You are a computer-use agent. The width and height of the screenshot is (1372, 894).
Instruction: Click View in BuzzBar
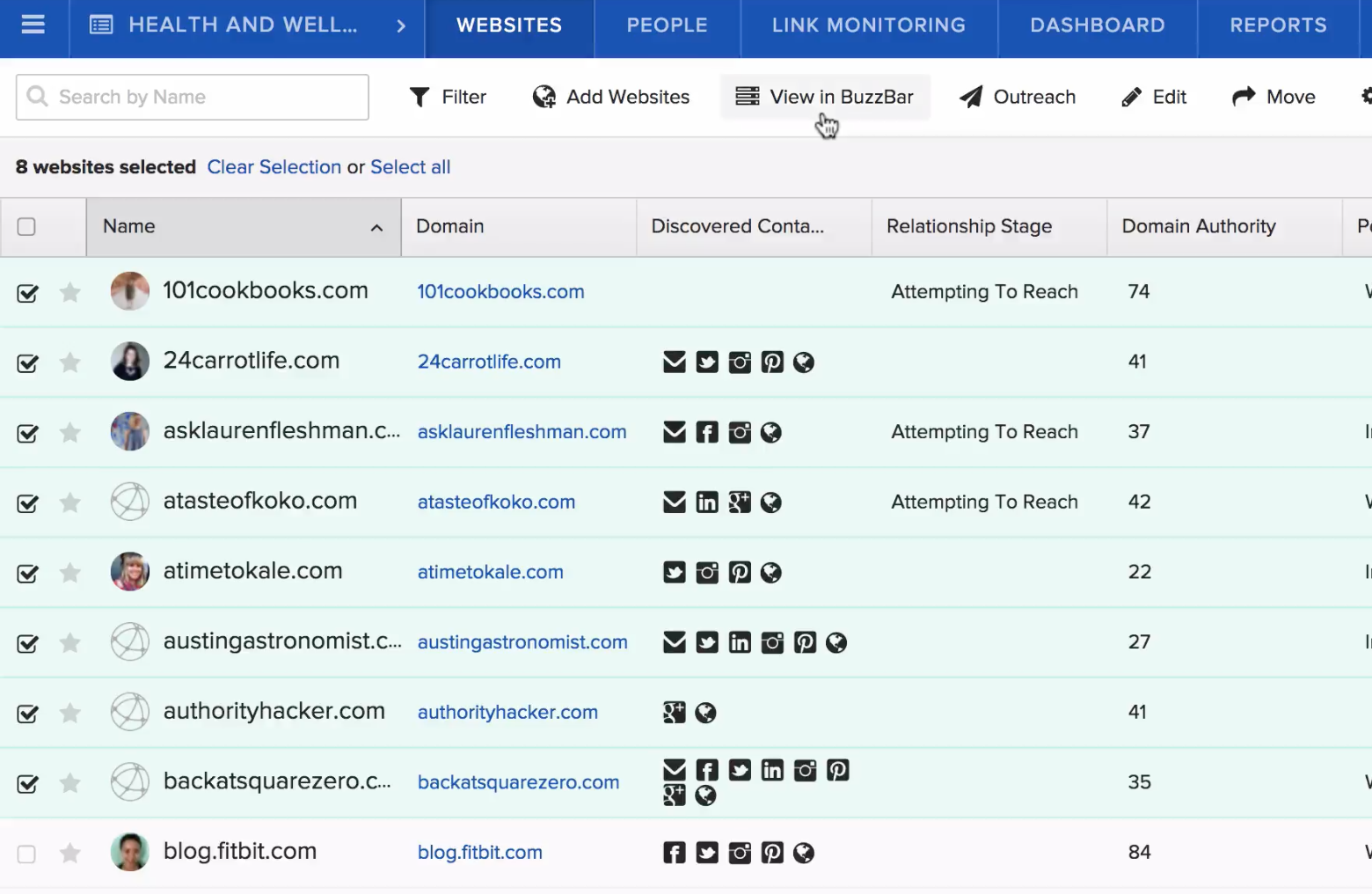(x=825, y=97)
